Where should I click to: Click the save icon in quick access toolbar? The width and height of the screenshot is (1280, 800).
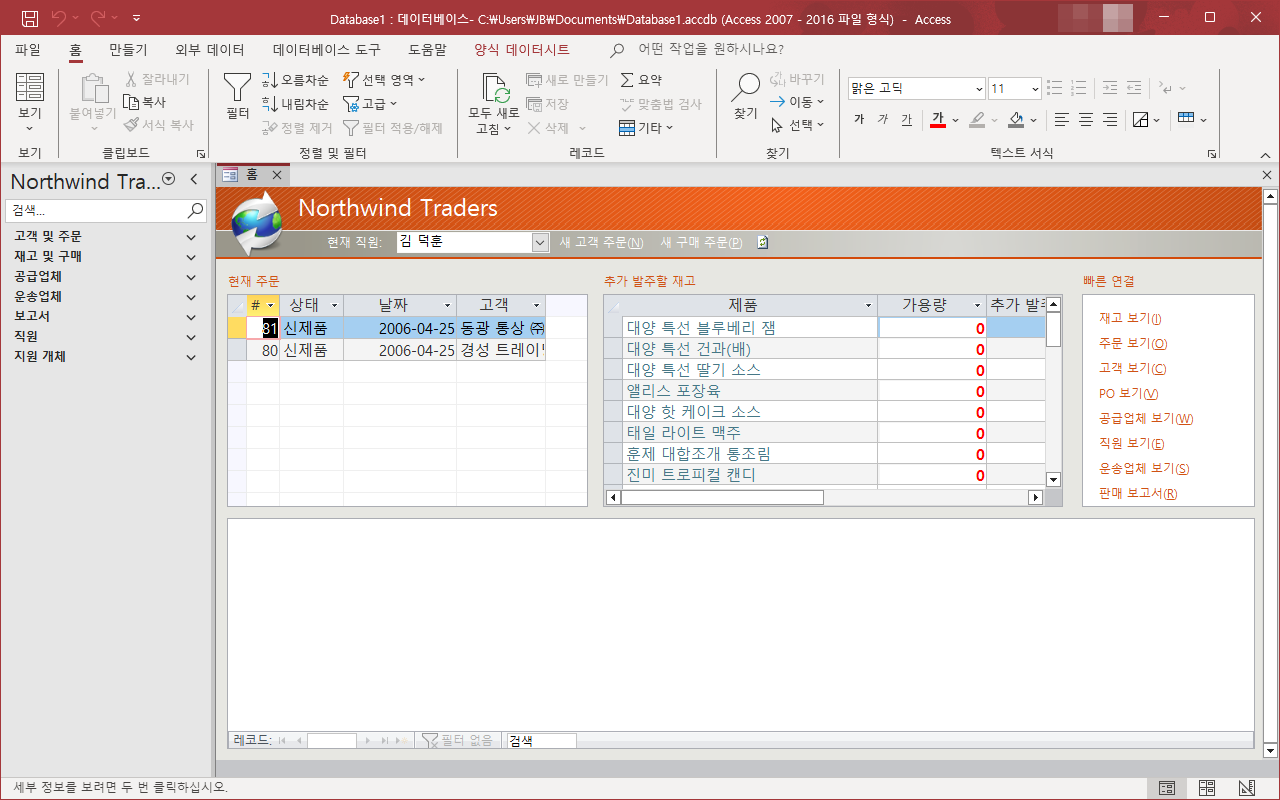point(30,18)
